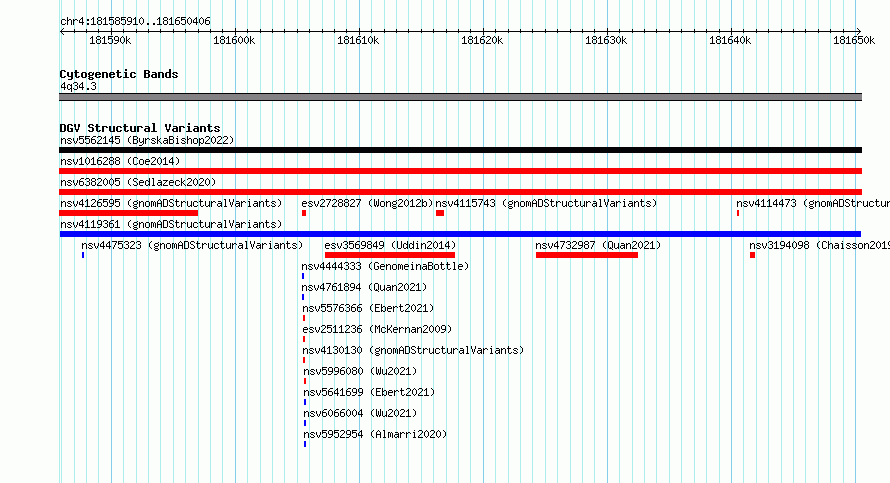Click the red esv3569849 variant bar
The height and width of the screenshot is (483, 890).
coord(390,255)
